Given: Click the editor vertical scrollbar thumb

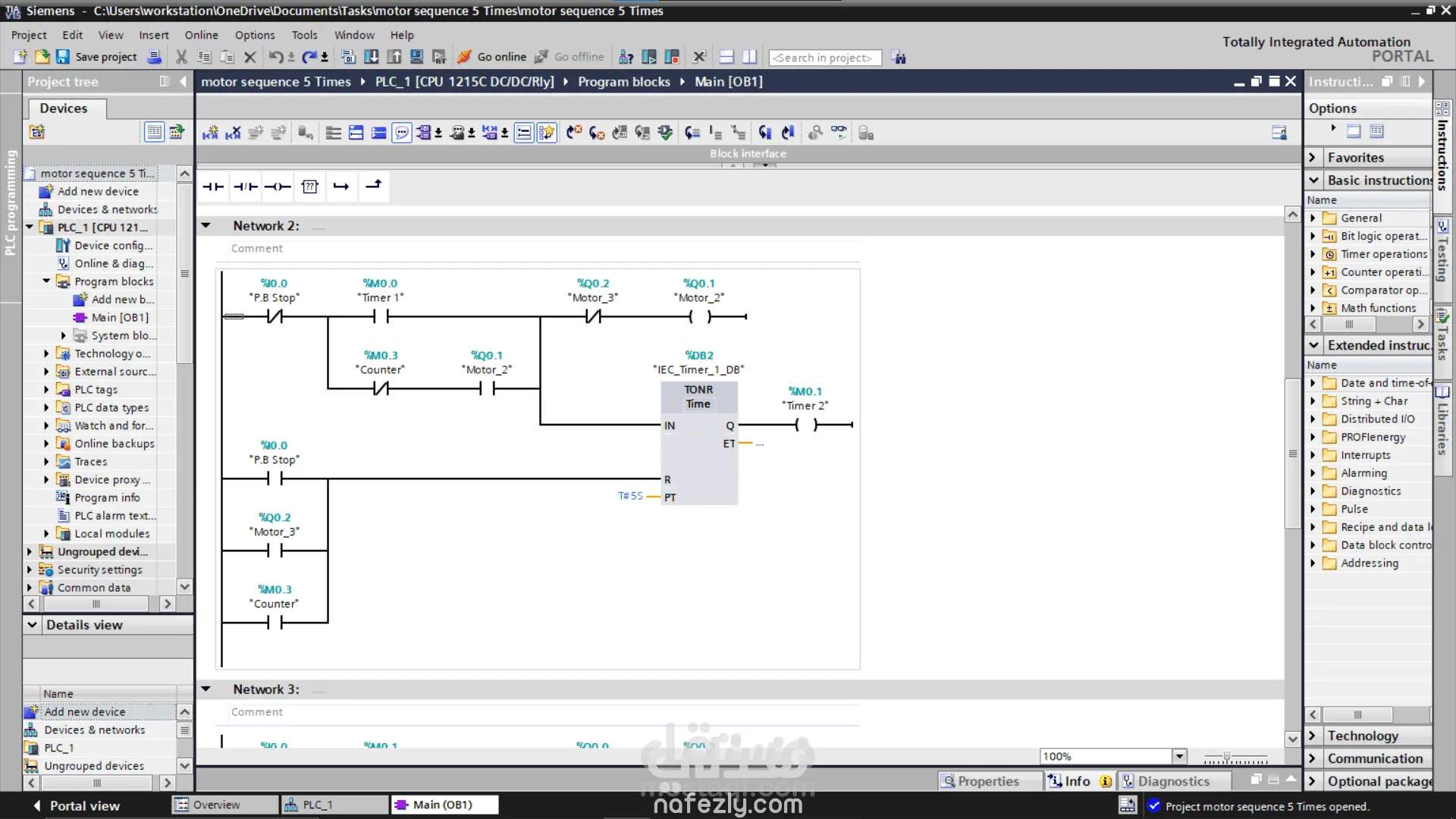Looking at the screenshot, I should pyautogui.click(x=1293, y=453).
